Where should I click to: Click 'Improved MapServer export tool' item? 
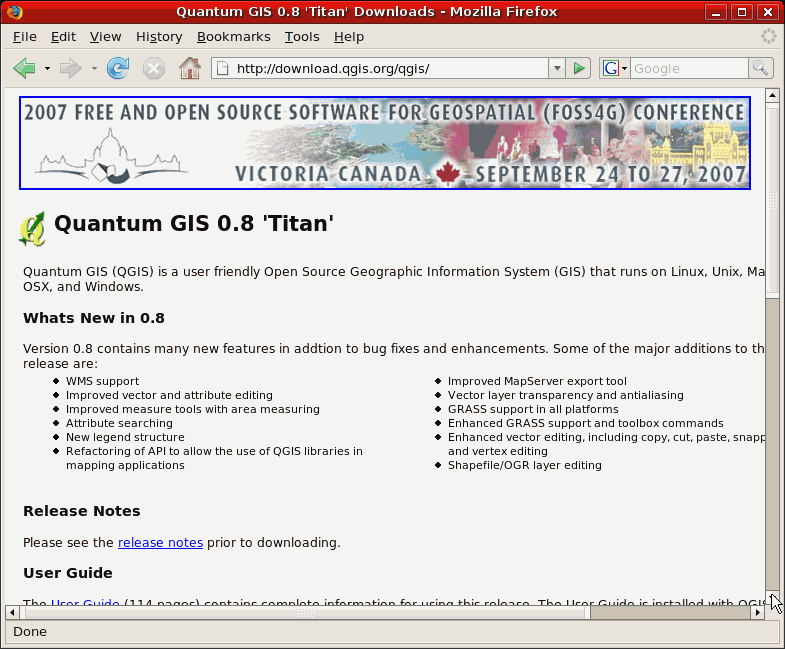537,381
